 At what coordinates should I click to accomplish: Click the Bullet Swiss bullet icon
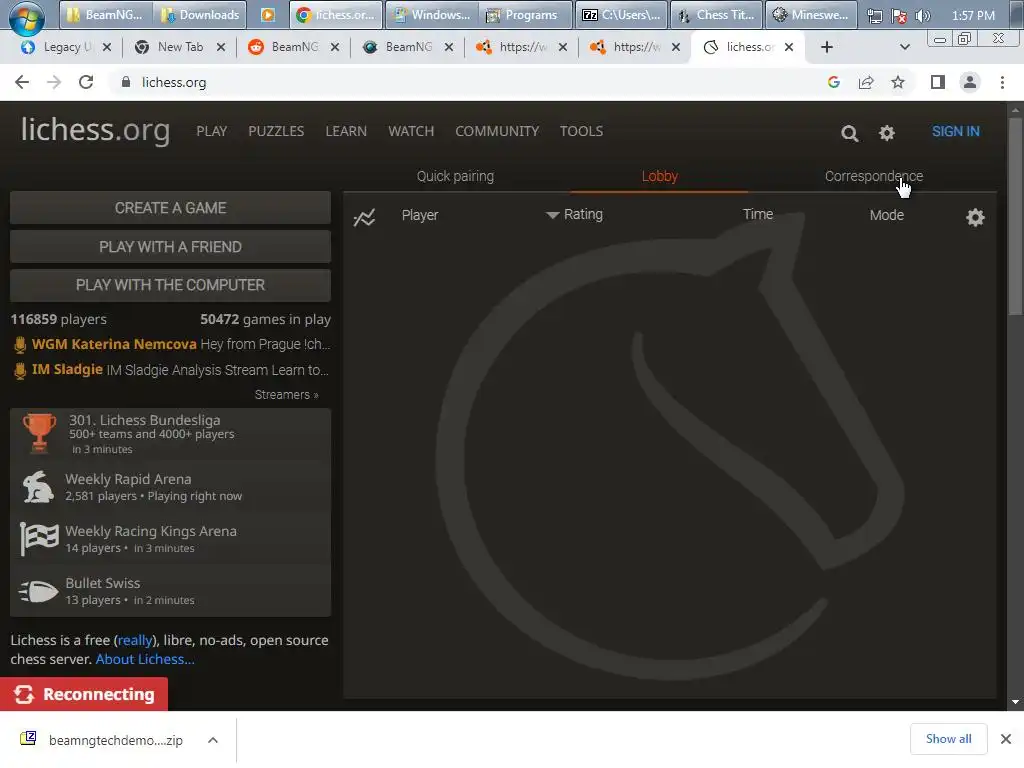coord(39,591)
